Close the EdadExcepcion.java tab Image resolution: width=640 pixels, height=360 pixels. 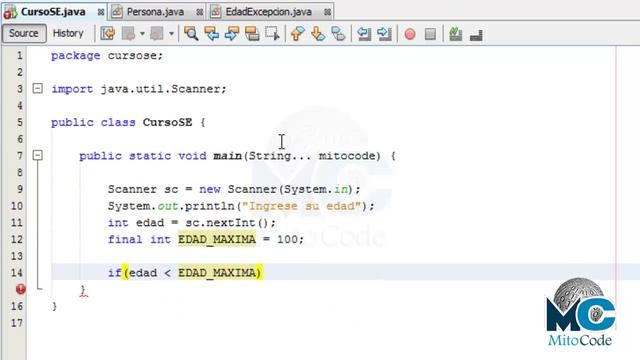pos(327,12)
